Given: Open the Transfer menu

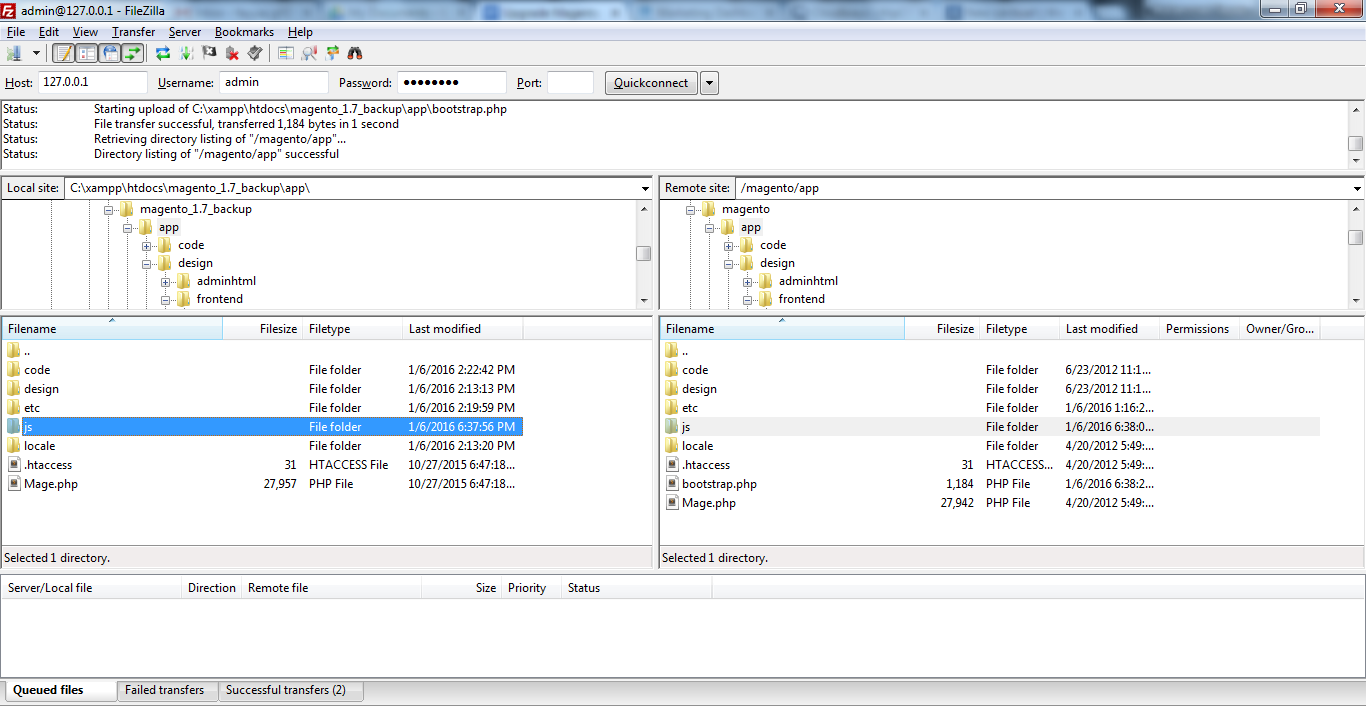Looking at the screenshot, I should pyautogui.click(x=133, y=32).
